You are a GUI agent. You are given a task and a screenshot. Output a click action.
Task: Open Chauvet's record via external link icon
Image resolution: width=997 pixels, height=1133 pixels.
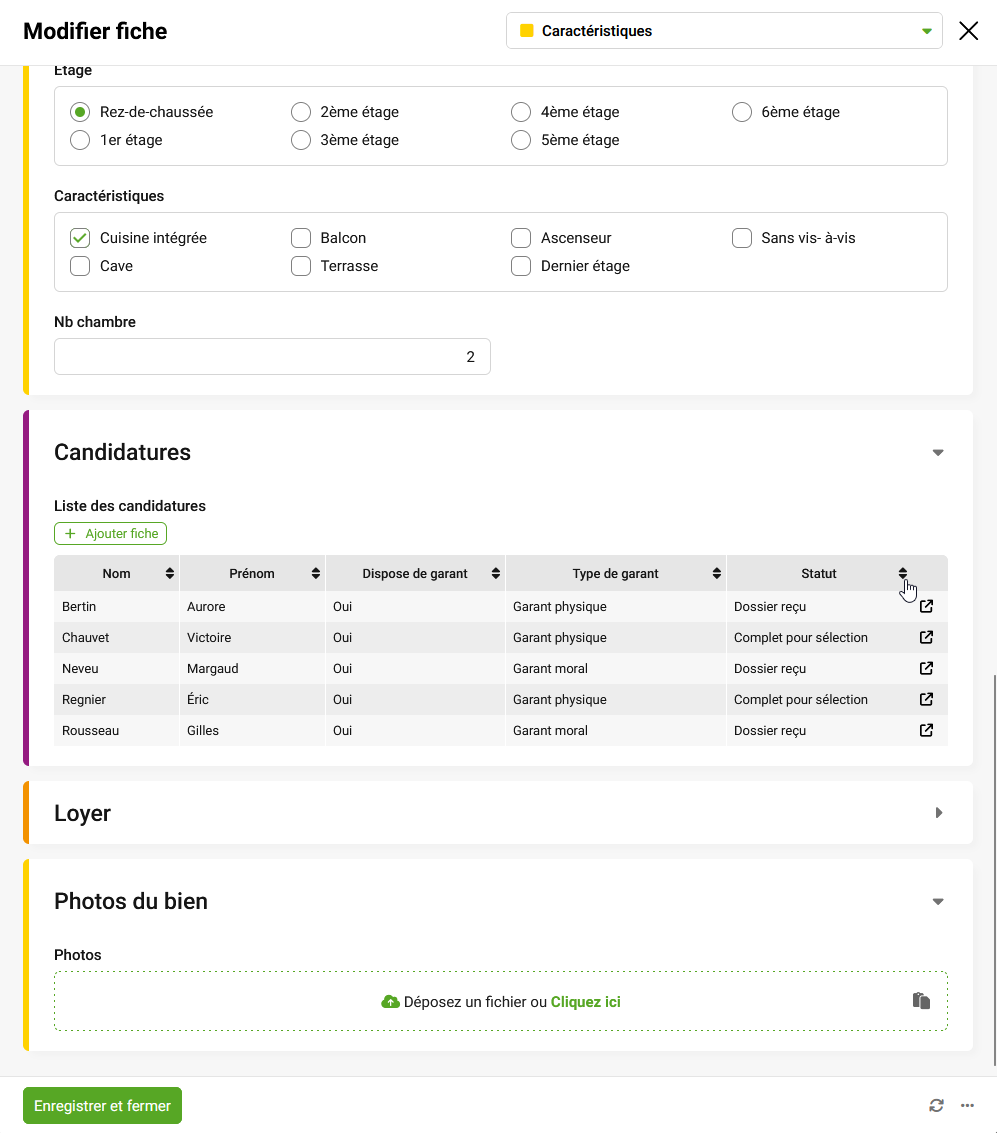(x=926, y=637)
